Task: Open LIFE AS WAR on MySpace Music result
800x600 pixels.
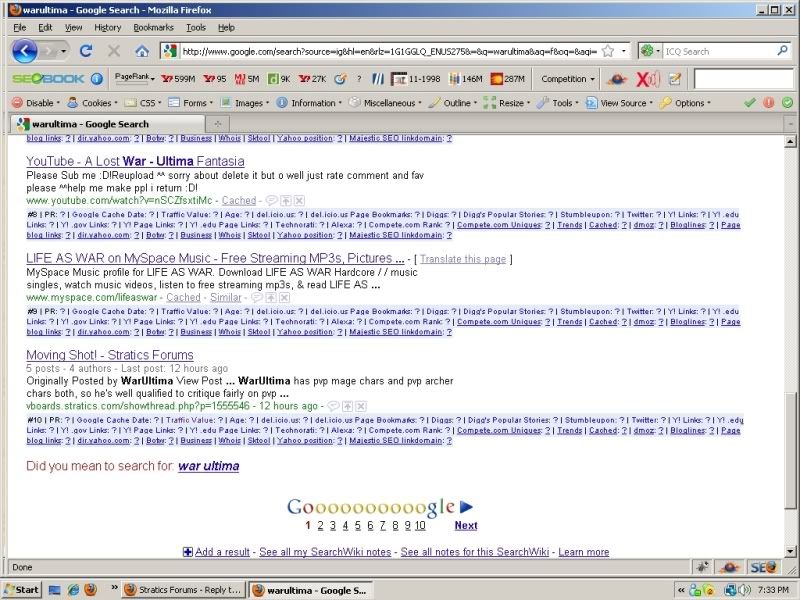Action: (x=215, y=258)
